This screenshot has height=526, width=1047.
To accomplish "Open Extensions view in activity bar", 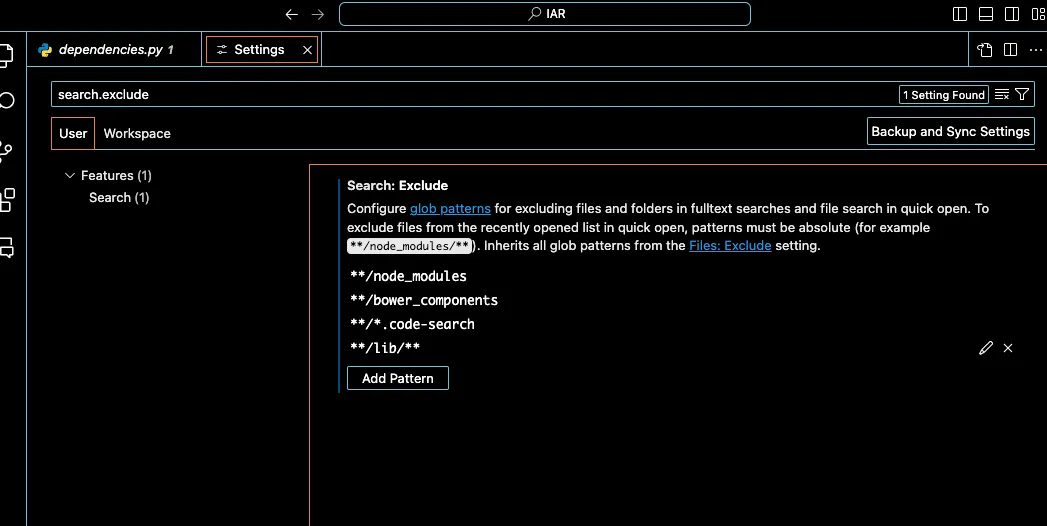I will click(x=7, y=200).
